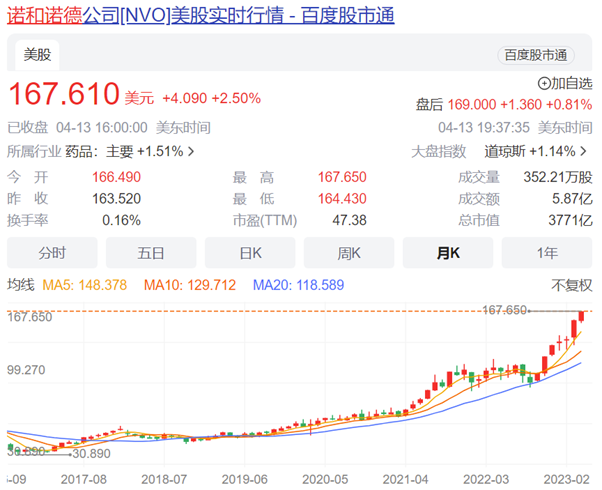The width and height of the screenshot is (602, 490).
Task: Select the 美股 tab
Action: point(37,55)
